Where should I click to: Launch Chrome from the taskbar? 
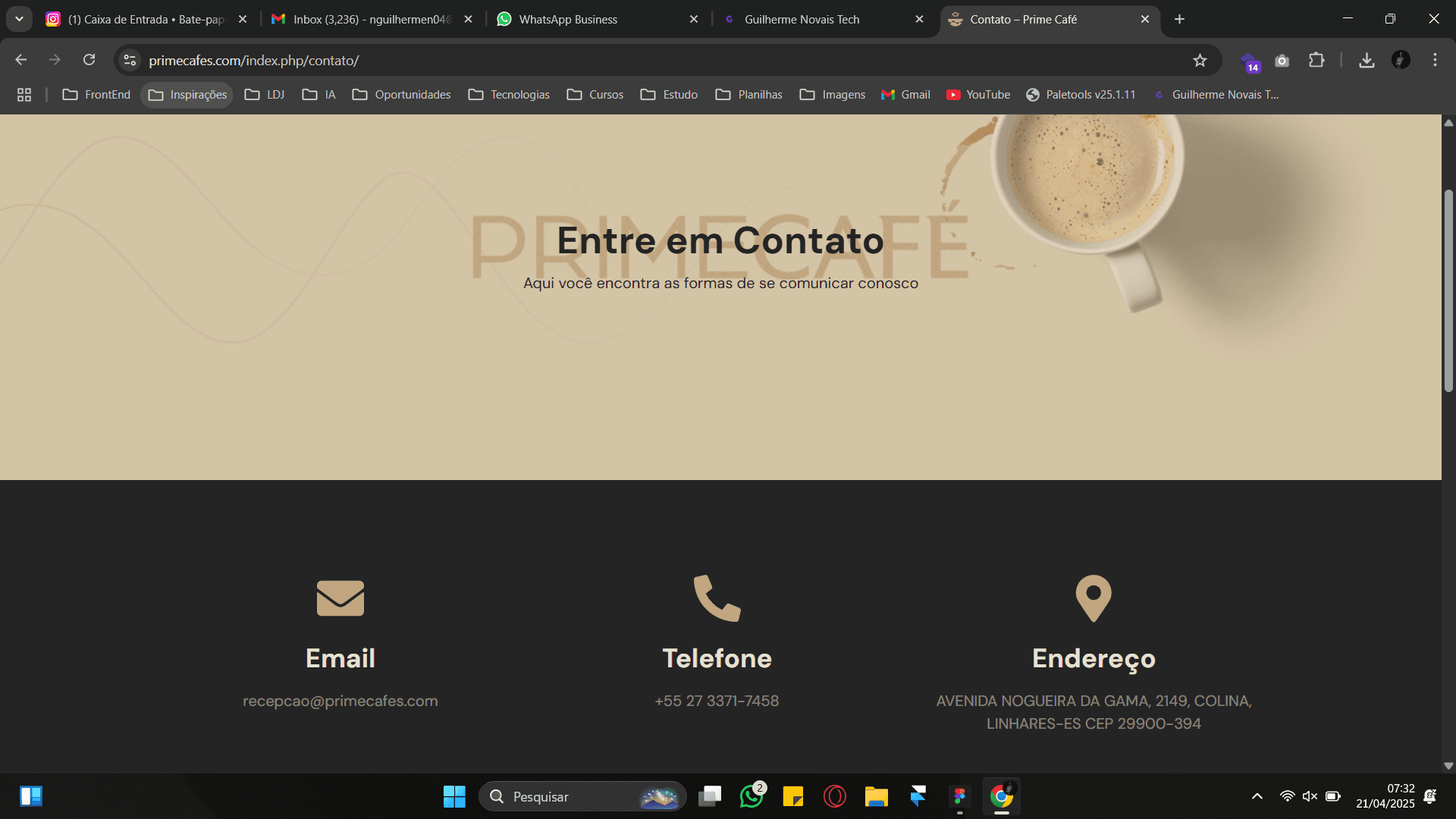click(1001, 796)
